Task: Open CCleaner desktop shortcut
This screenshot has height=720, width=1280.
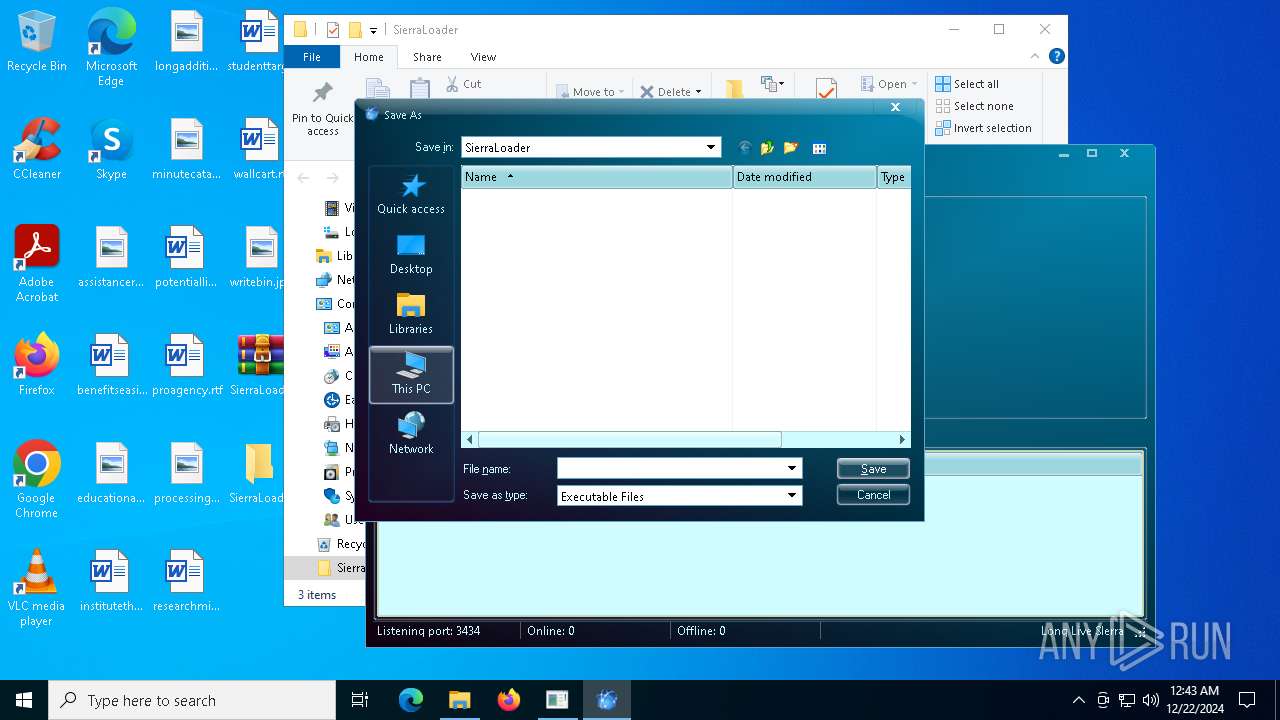Action: point(37,149)
